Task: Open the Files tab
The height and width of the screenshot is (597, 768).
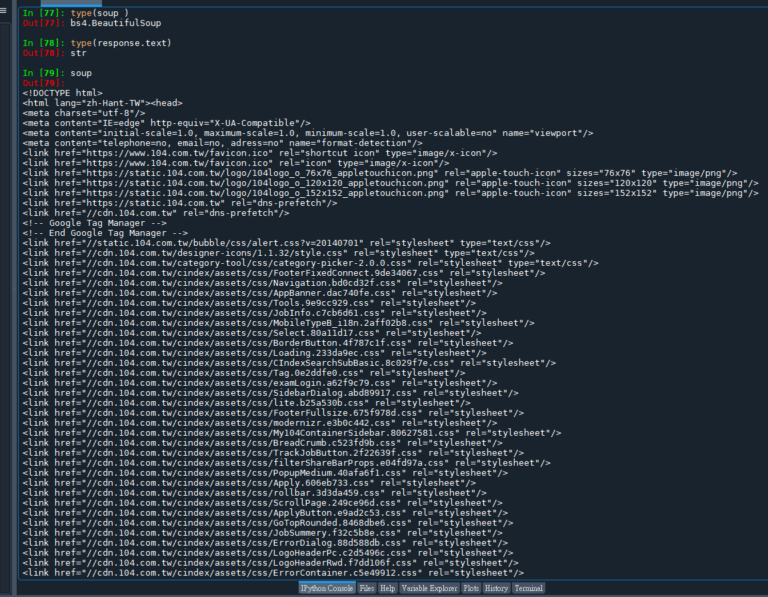Action: [x=367, y=589]
